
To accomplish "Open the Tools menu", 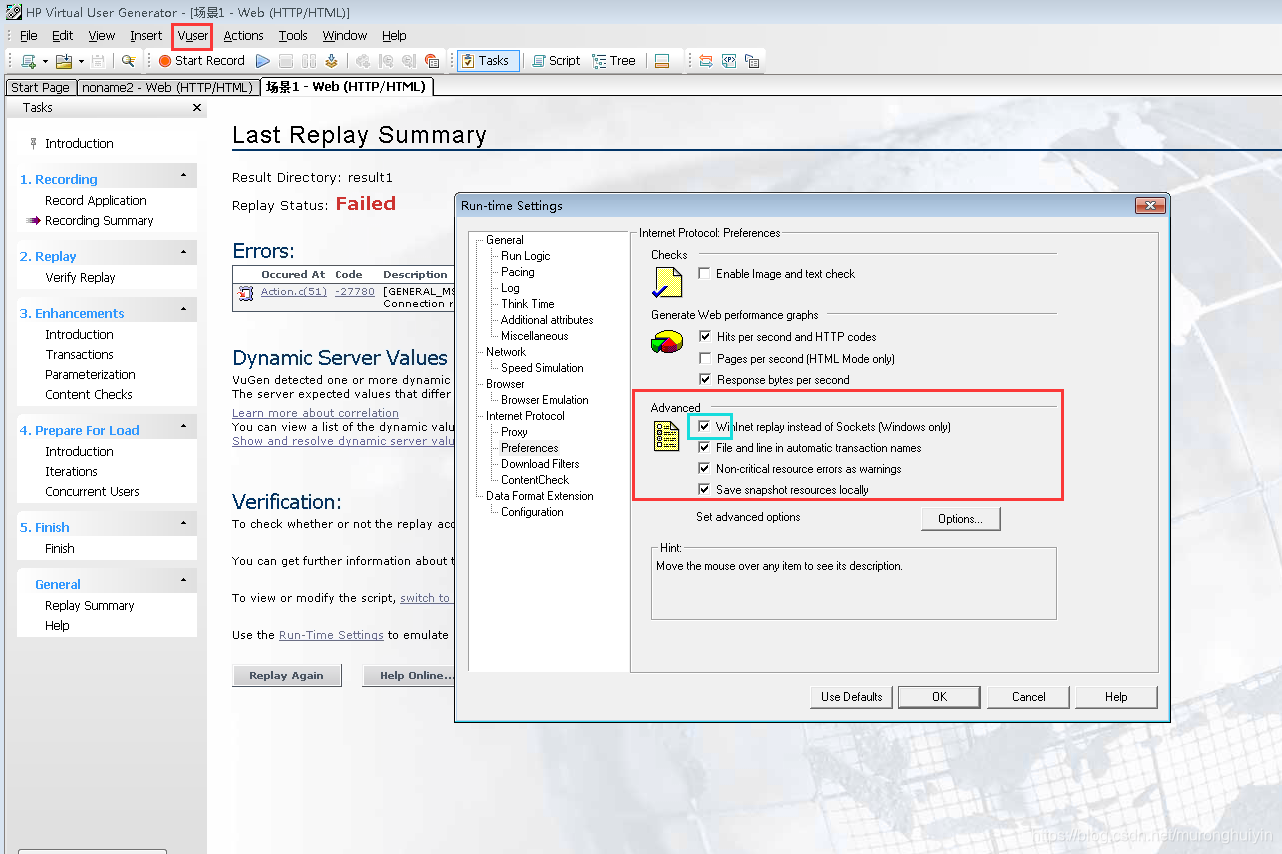I will [x=293, y=35].
